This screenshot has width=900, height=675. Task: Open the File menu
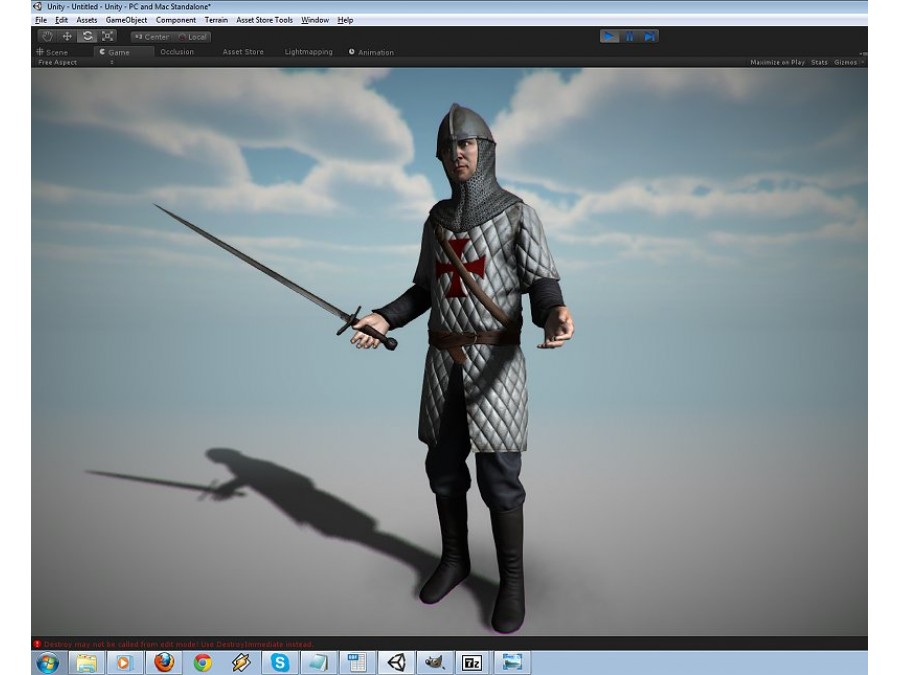(x=41, y=20)
